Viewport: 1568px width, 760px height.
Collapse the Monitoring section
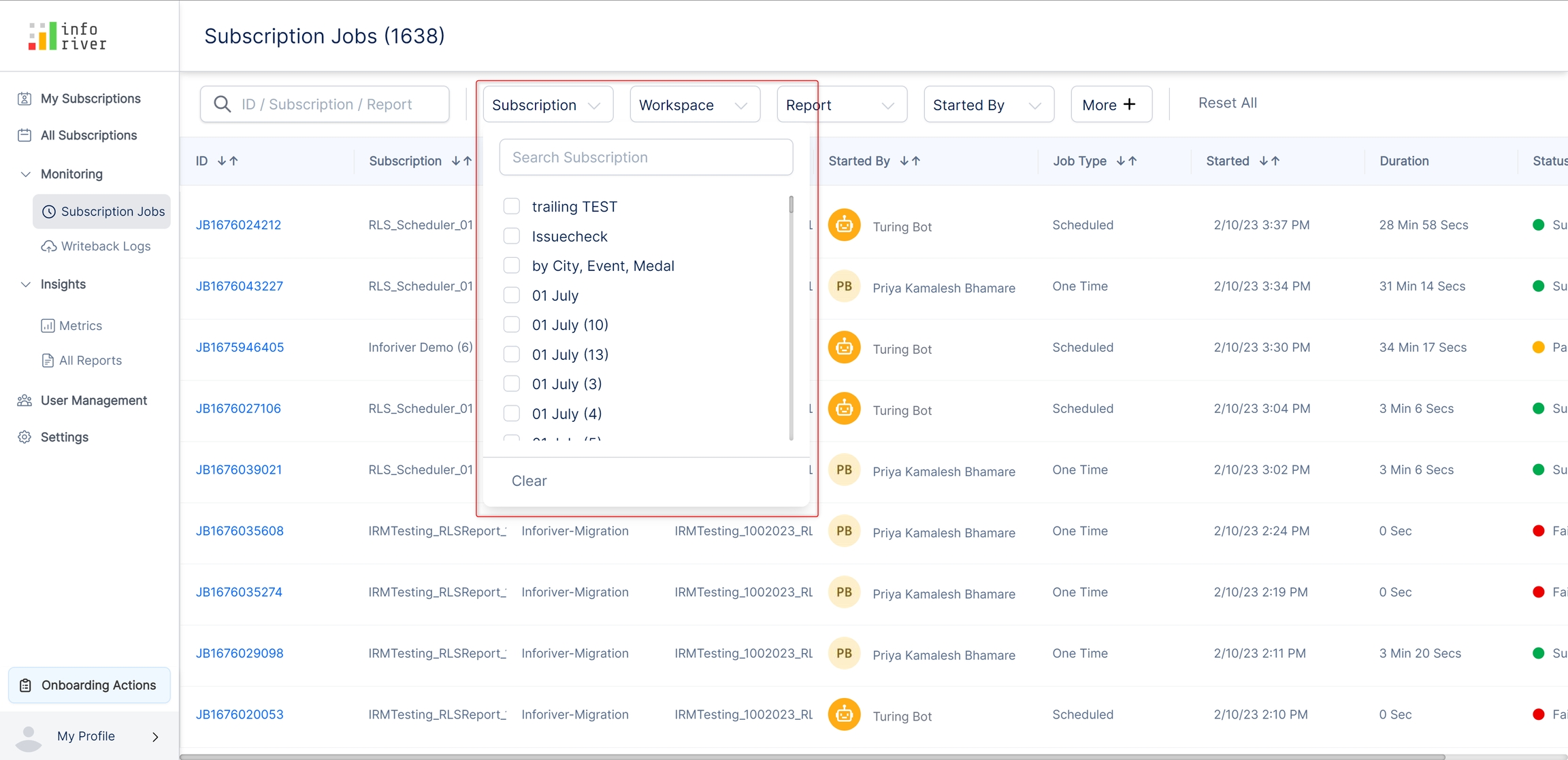pyautogui.click(x=26, y=174)
